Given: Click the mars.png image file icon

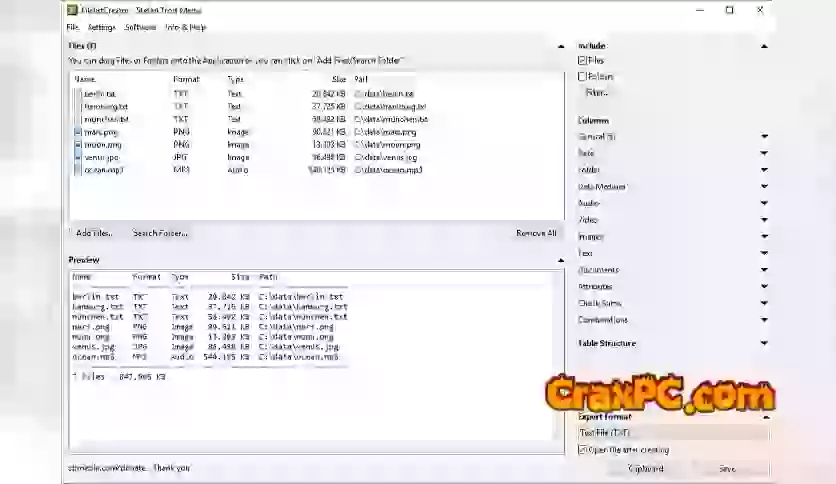Looking at the screenshot, I should [x=78, y=131].
